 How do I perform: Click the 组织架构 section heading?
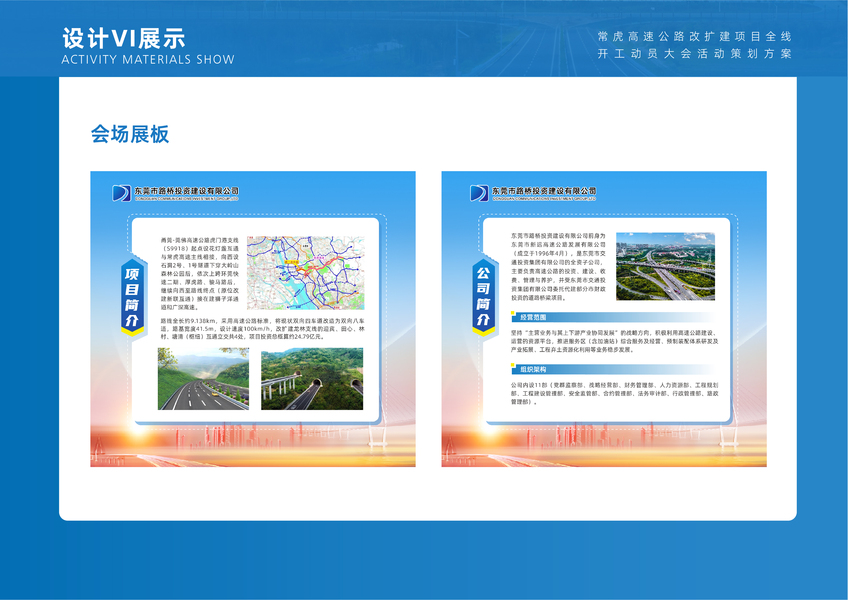tap(533, 369)
